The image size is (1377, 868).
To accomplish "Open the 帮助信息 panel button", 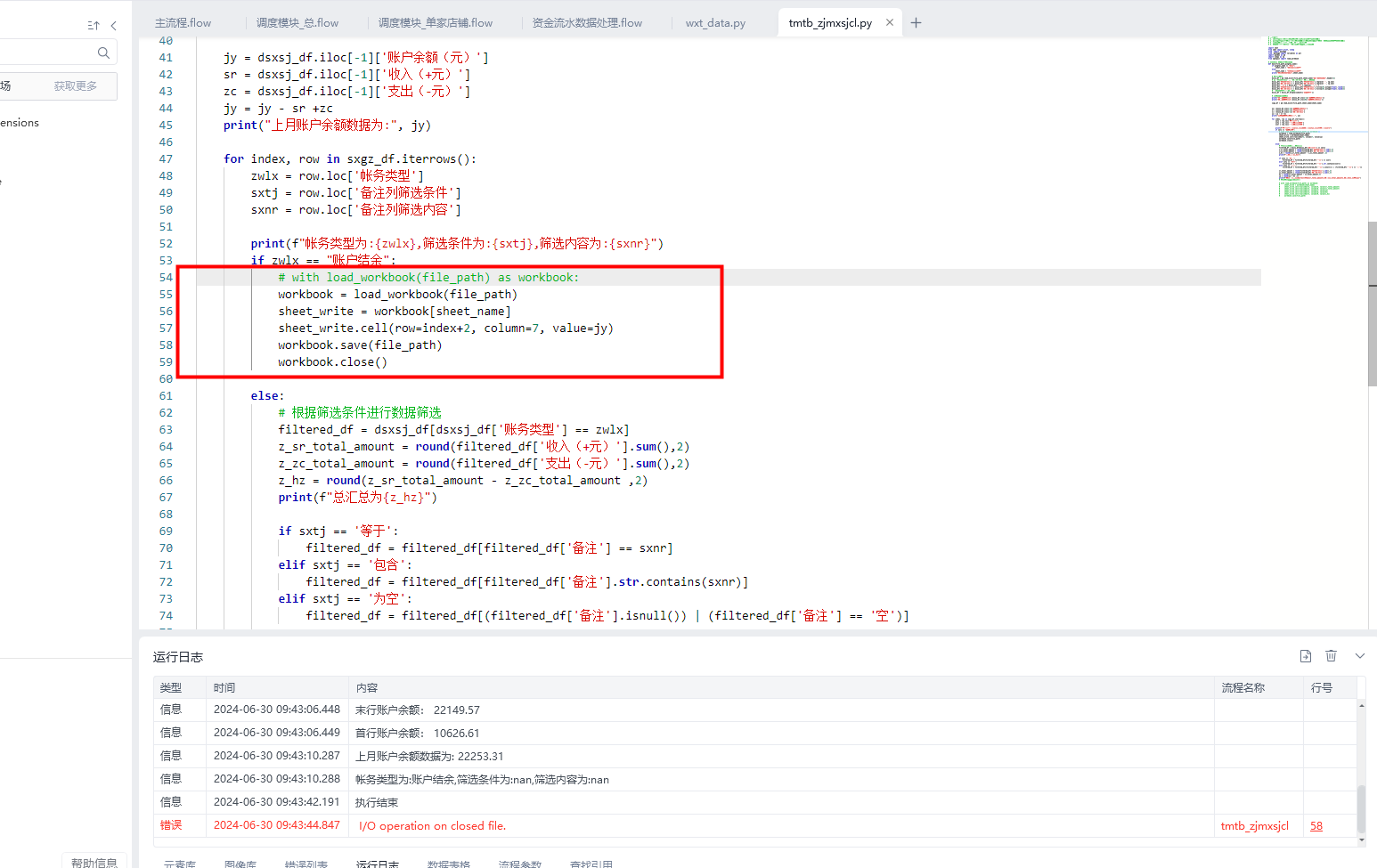I will coord(94,862).
